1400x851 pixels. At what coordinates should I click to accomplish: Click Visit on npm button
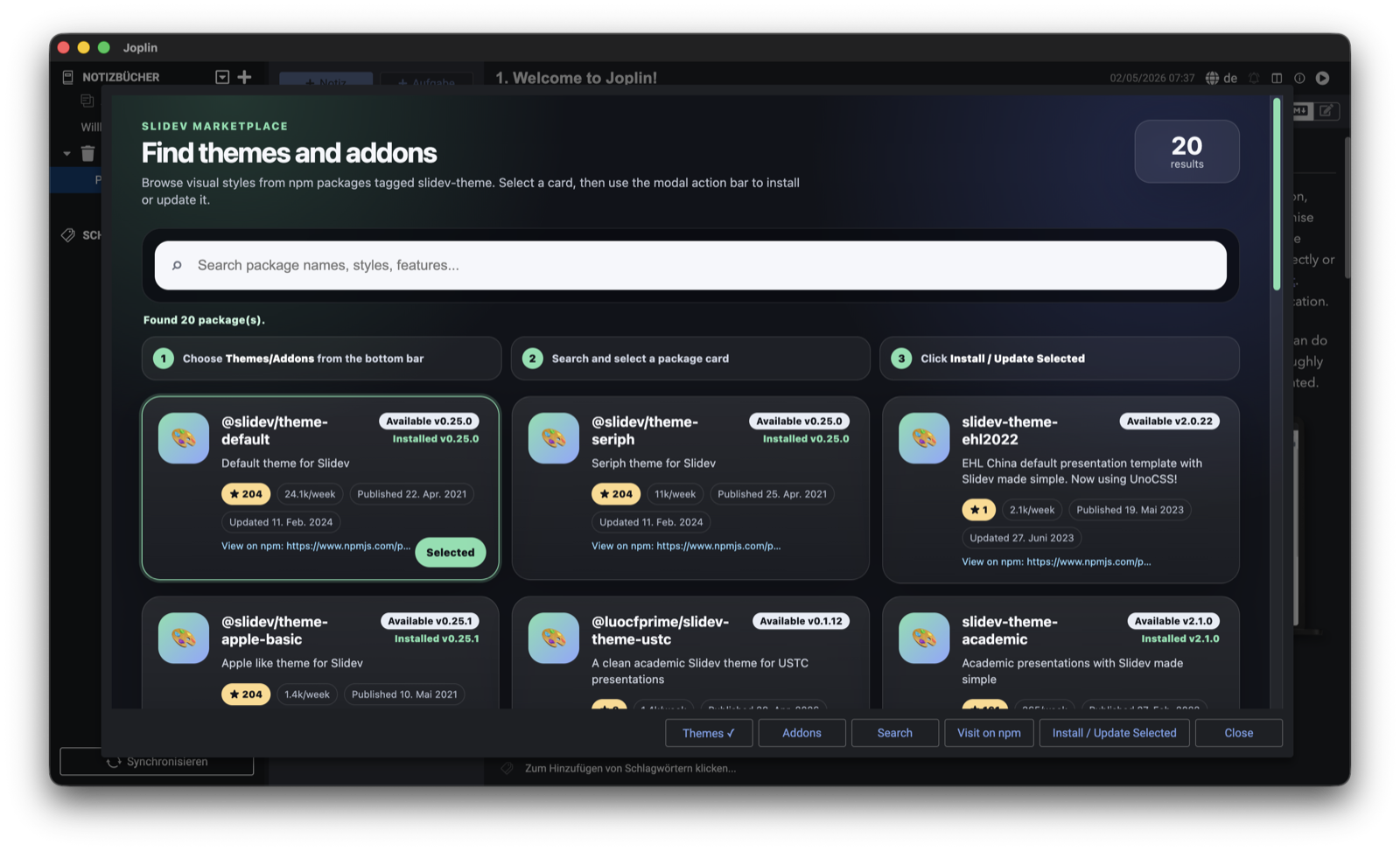tap(989, 733)
